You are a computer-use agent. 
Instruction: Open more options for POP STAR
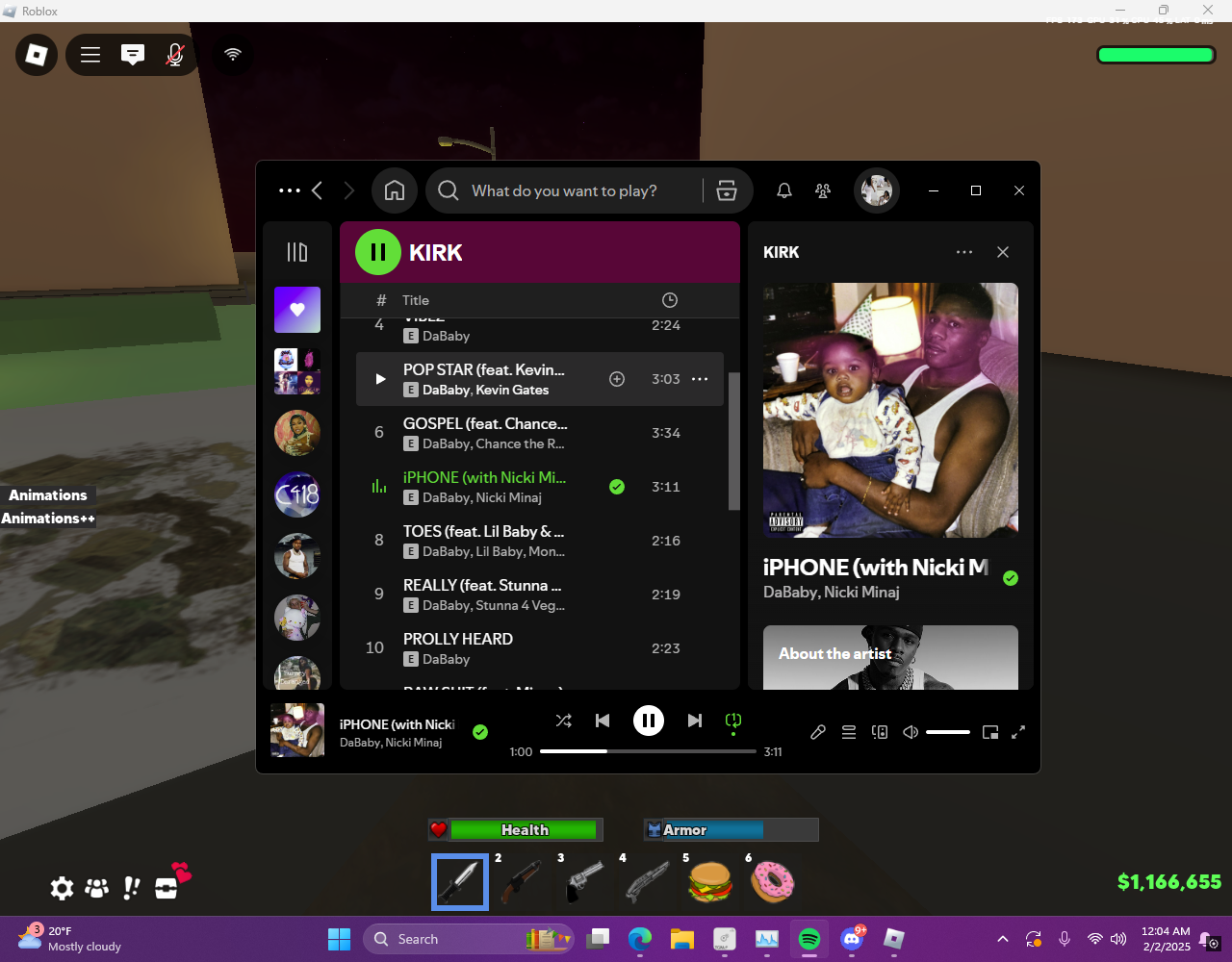(x=700, y=379)
